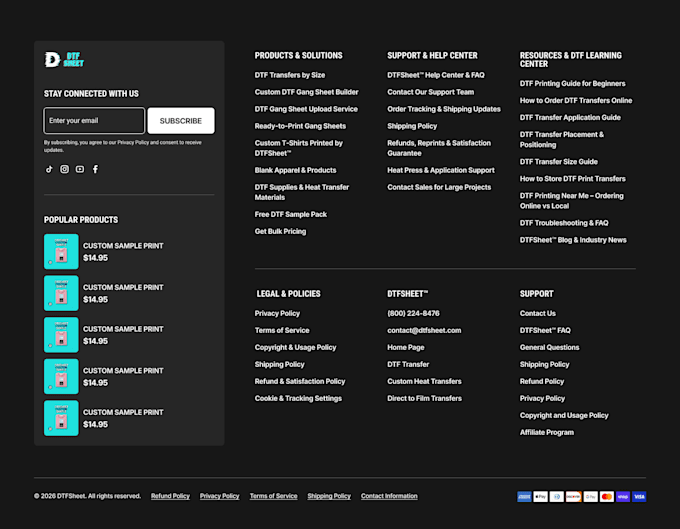Open DTF Transfers by Size
The height and width of the screenshot is (529, 680).
[x=290, y=75]
